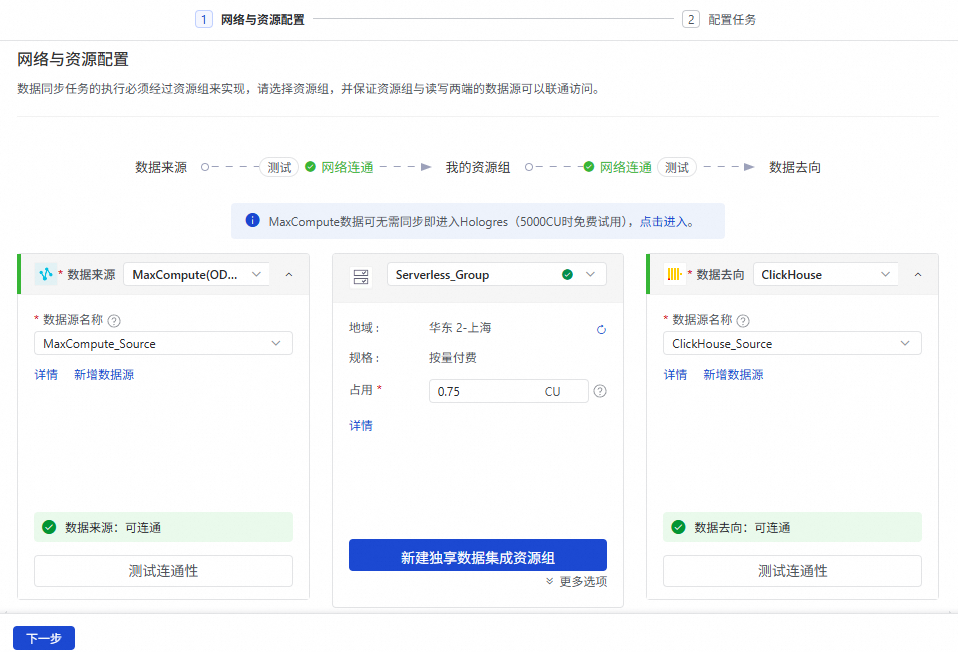The width and height of the screenshot is (958, 652).
Task: Collapse the 数据去向 panel with chevron
Action: pyautogui.click(x=918, y=274)
